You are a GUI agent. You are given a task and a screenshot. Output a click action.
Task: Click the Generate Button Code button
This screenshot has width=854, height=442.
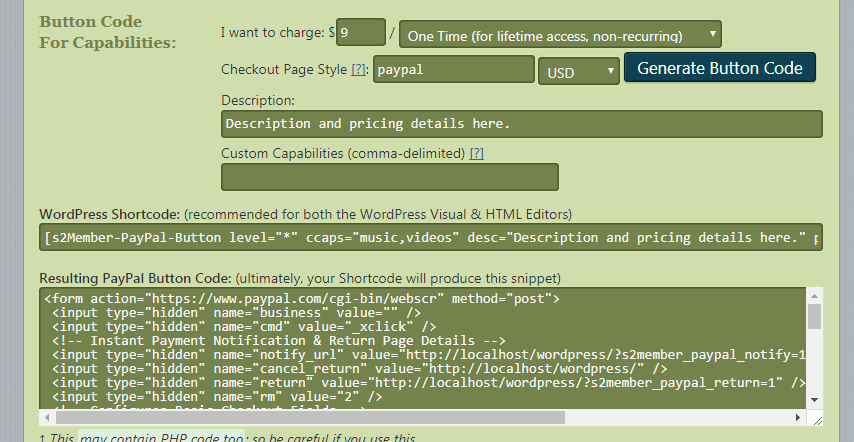pos(720,68)
